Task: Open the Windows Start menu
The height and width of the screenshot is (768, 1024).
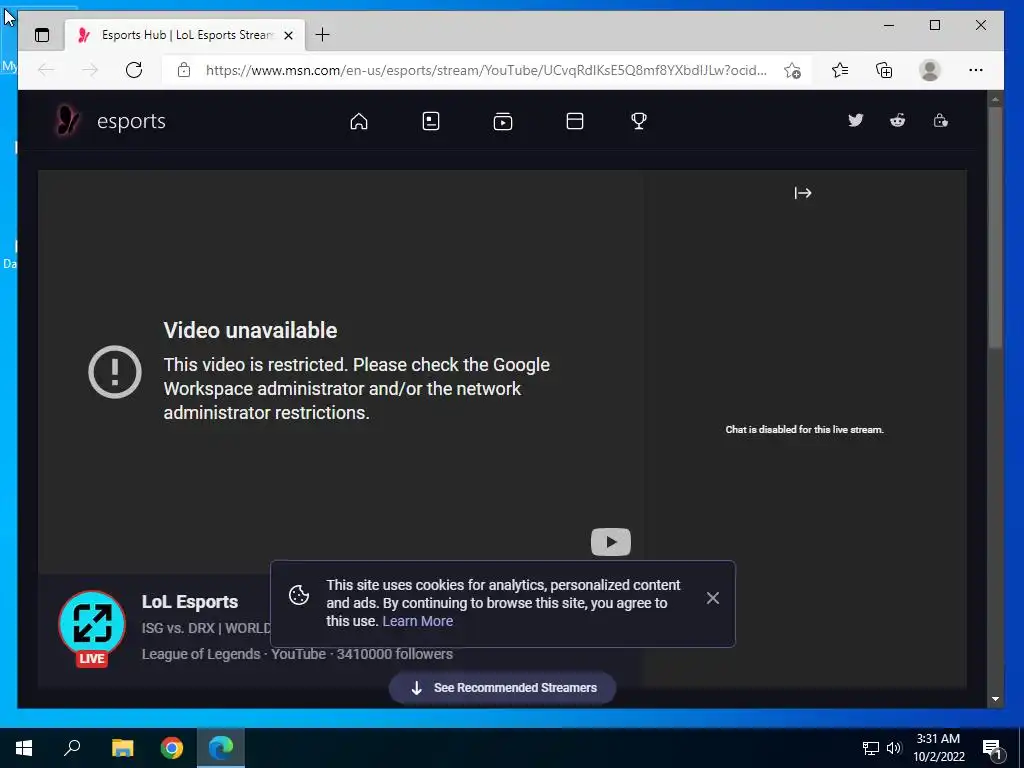Action: click(24, 748)
